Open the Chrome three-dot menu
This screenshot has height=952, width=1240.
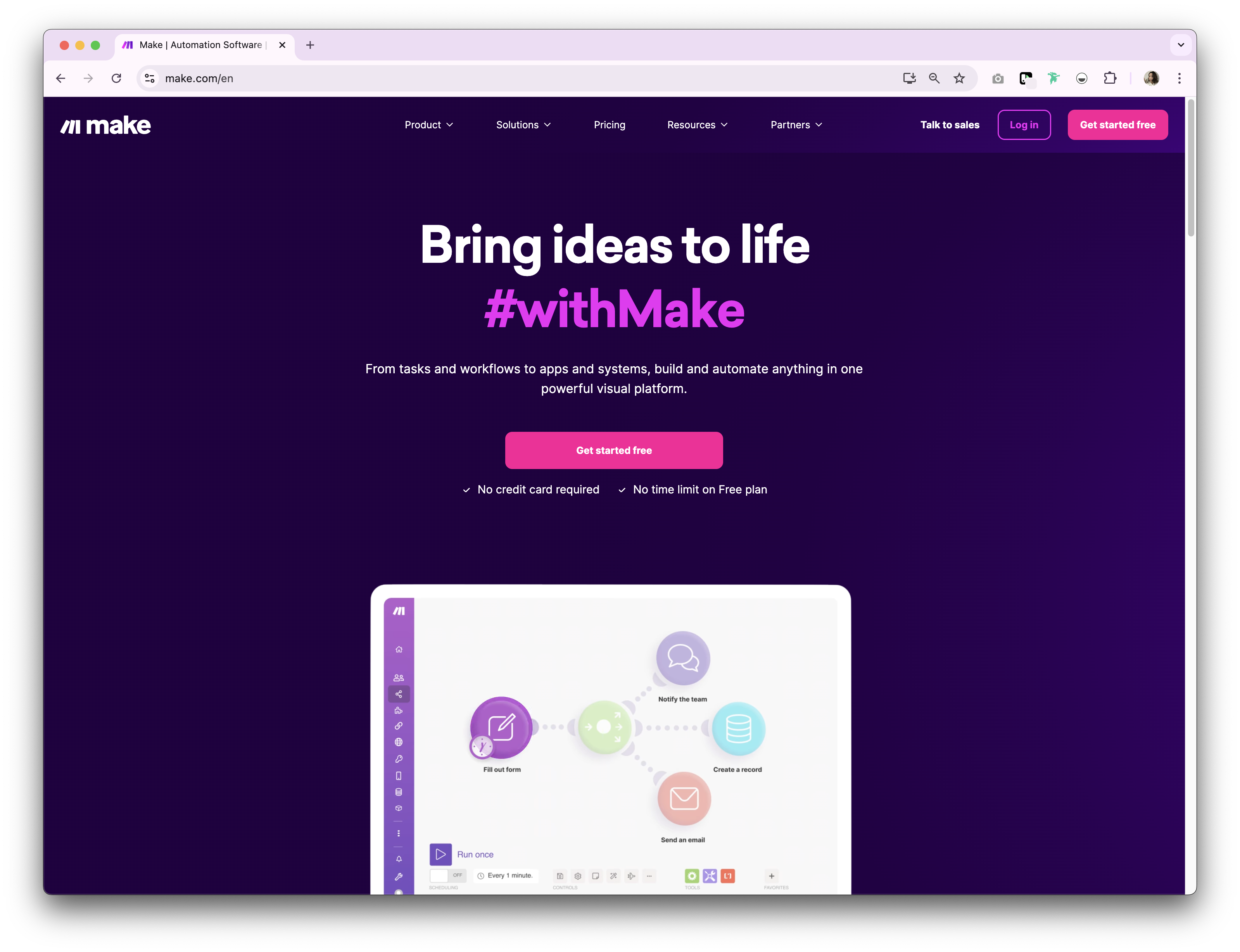click(1180, 78)
